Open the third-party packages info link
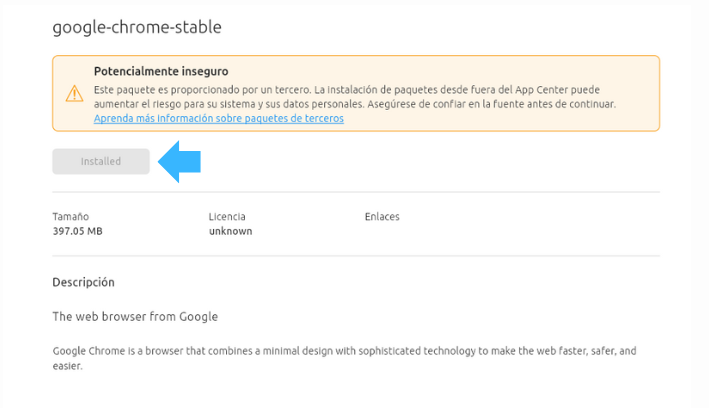709x408 pixels. (218, 118)
